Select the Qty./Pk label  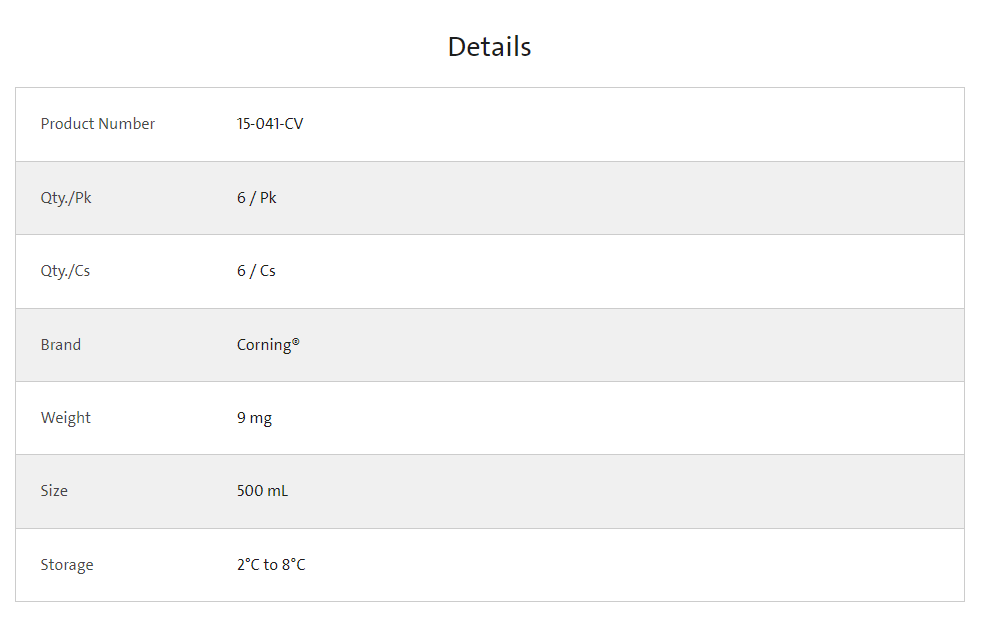pyautogui.click(x=66, y=198)
